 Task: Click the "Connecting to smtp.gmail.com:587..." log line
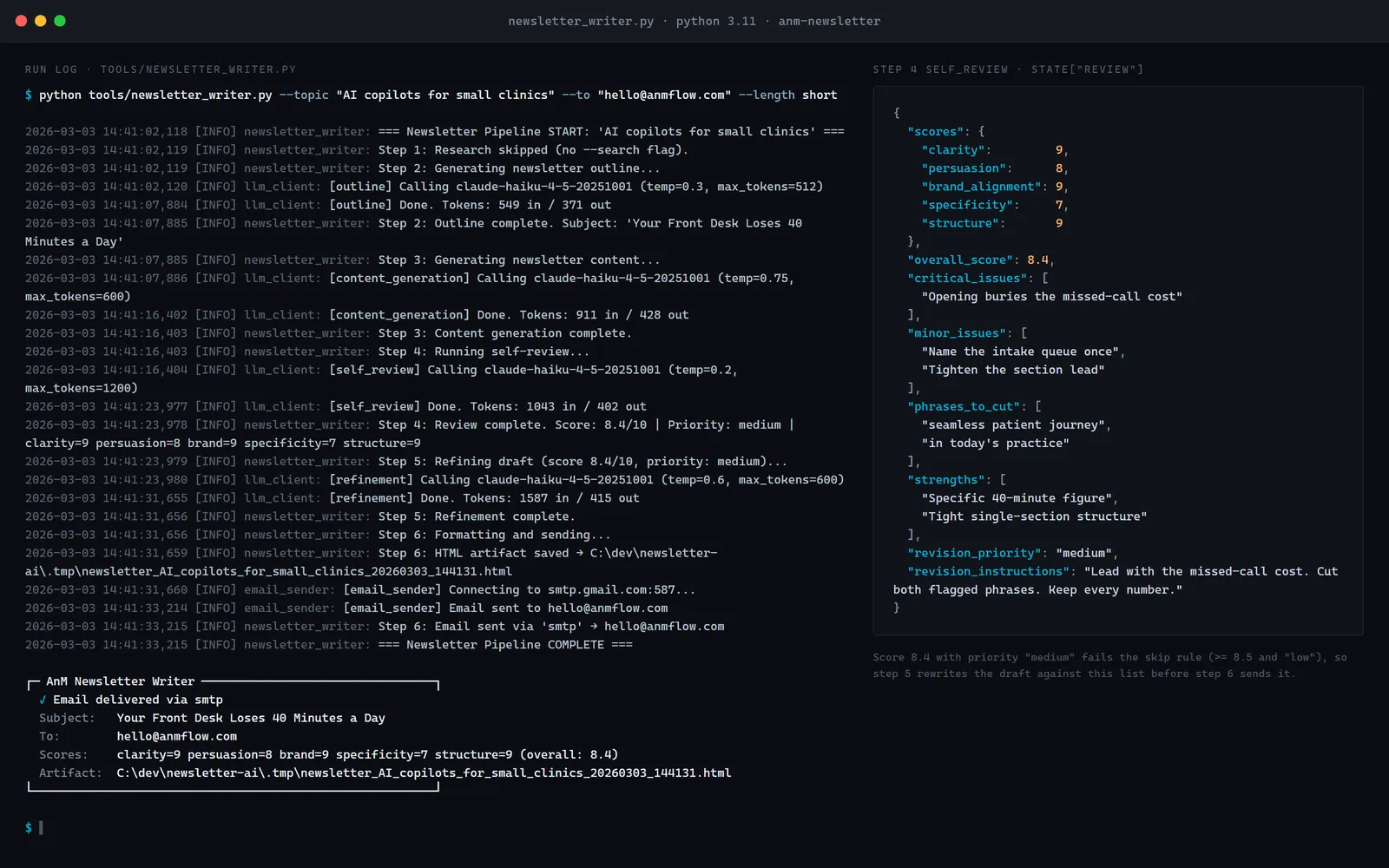pos(360,590)
